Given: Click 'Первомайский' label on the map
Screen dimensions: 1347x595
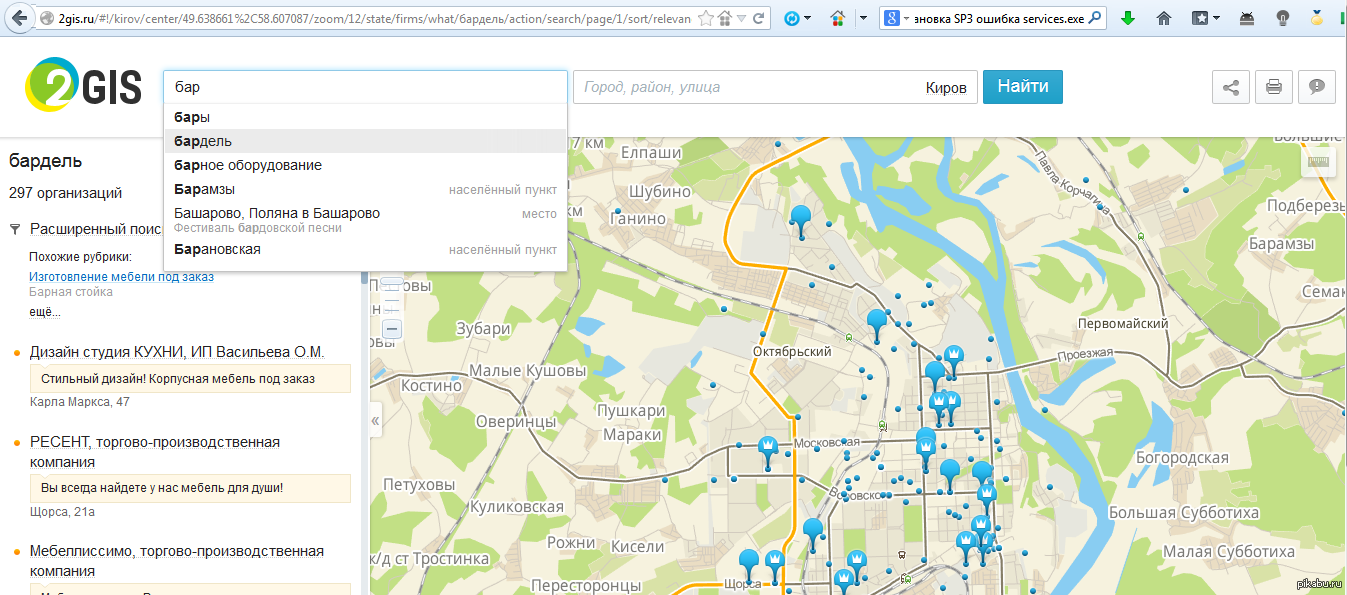Looking at the screenshot, I should 1123,324.
